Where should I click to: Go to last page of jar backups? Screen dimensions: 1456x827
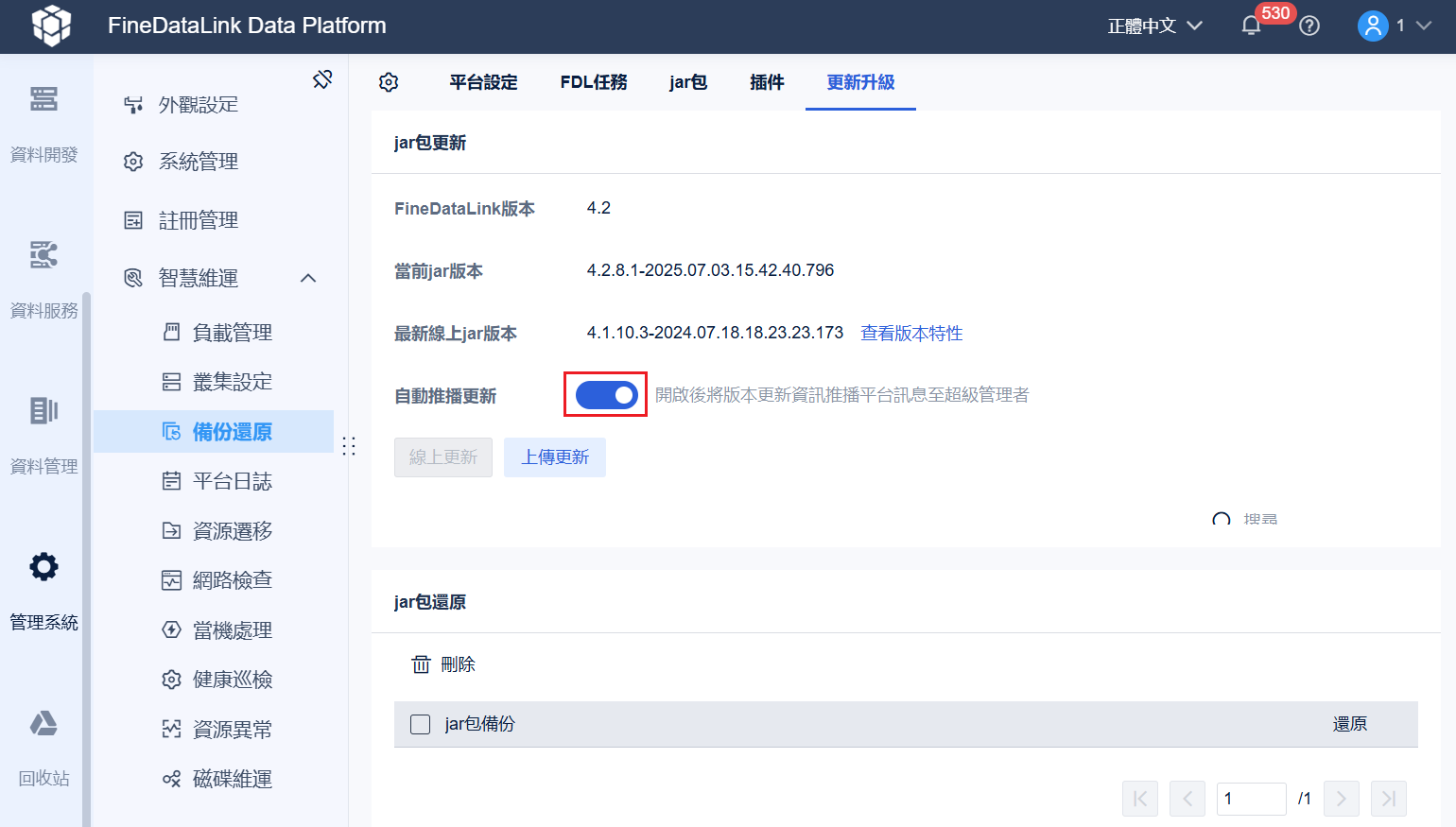tap(1389, 799)
